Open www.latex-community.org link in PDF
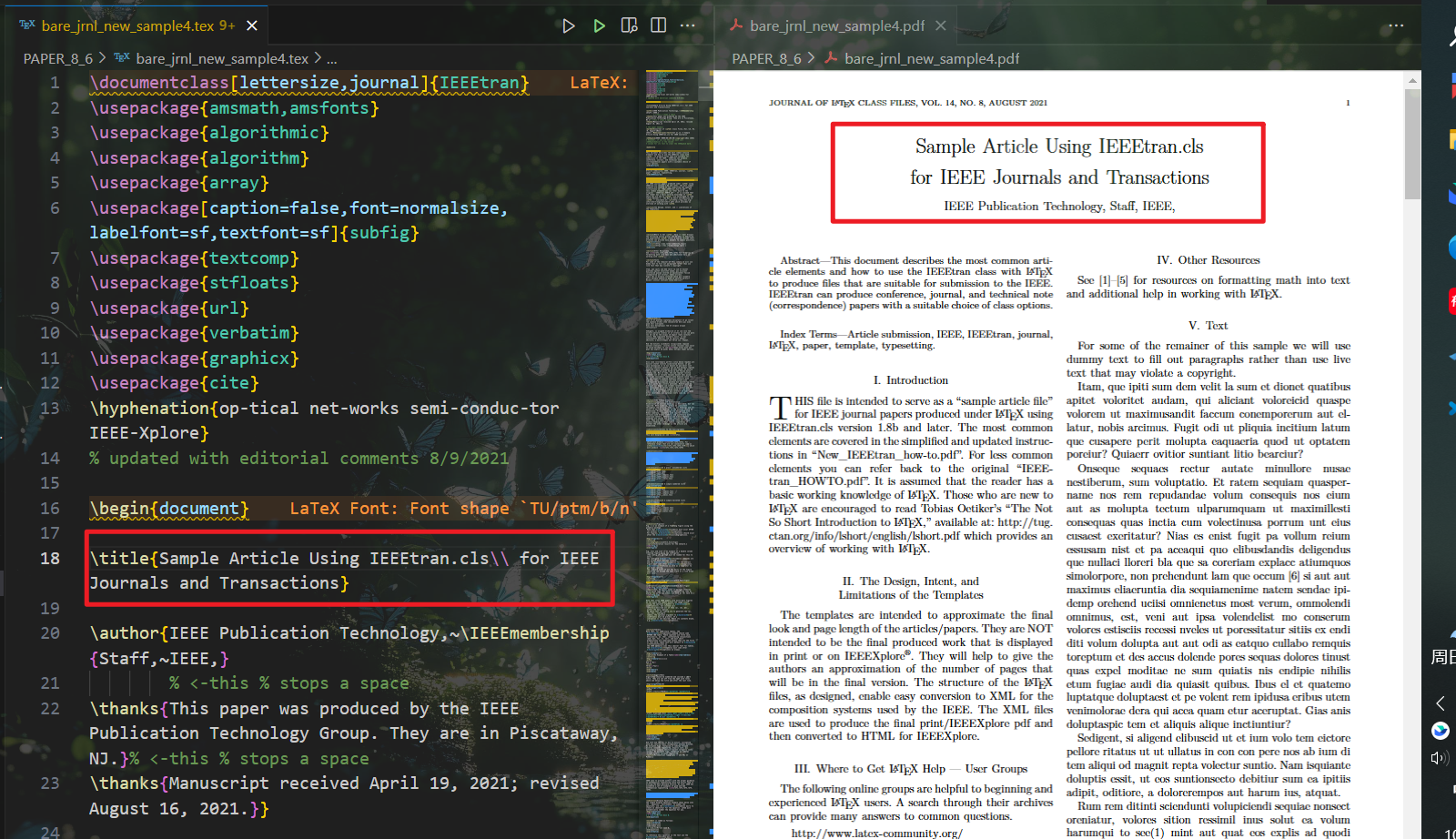Viewport: 1456px width, 839px height. (x=876, y=833)
